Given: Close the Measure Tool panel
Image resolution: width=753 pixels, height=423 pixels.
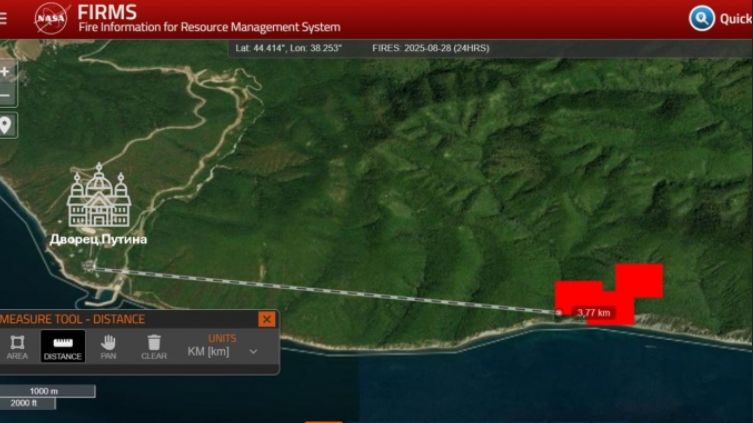Looking at the screenshot, I should (267, 319).
